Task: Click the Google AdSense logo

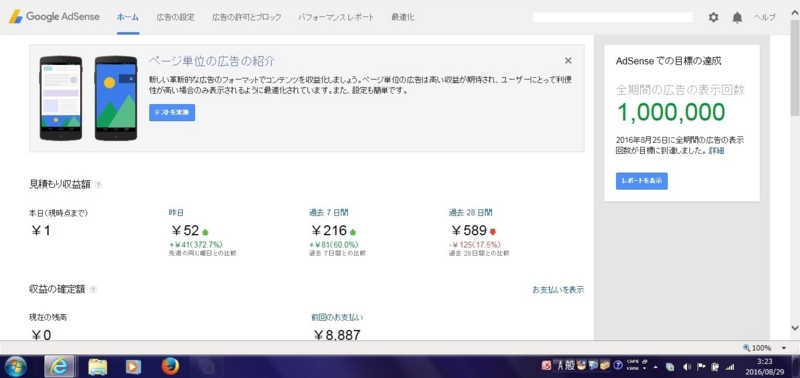Action: coord(55,17)
